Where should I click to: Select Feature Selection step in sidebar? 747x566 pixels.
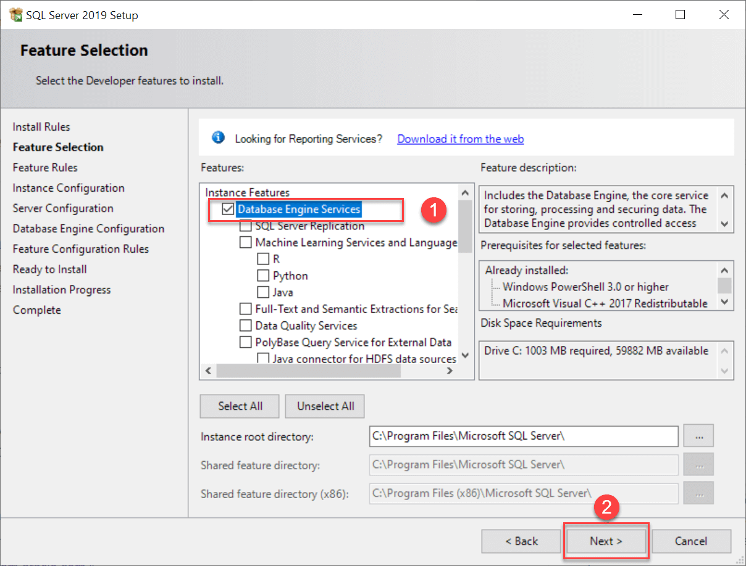(x=58, y=147)
